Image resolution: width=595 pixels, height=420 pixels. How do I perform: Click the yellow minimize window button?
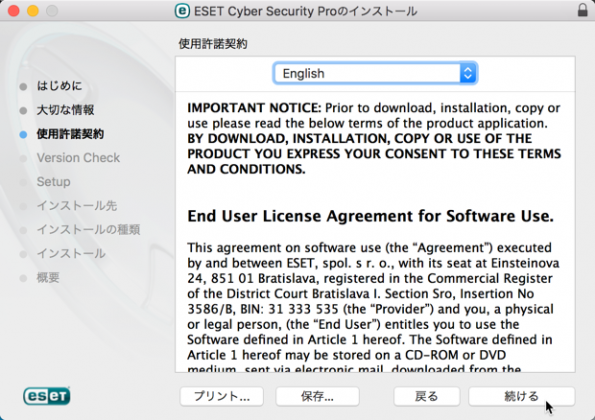33,11
